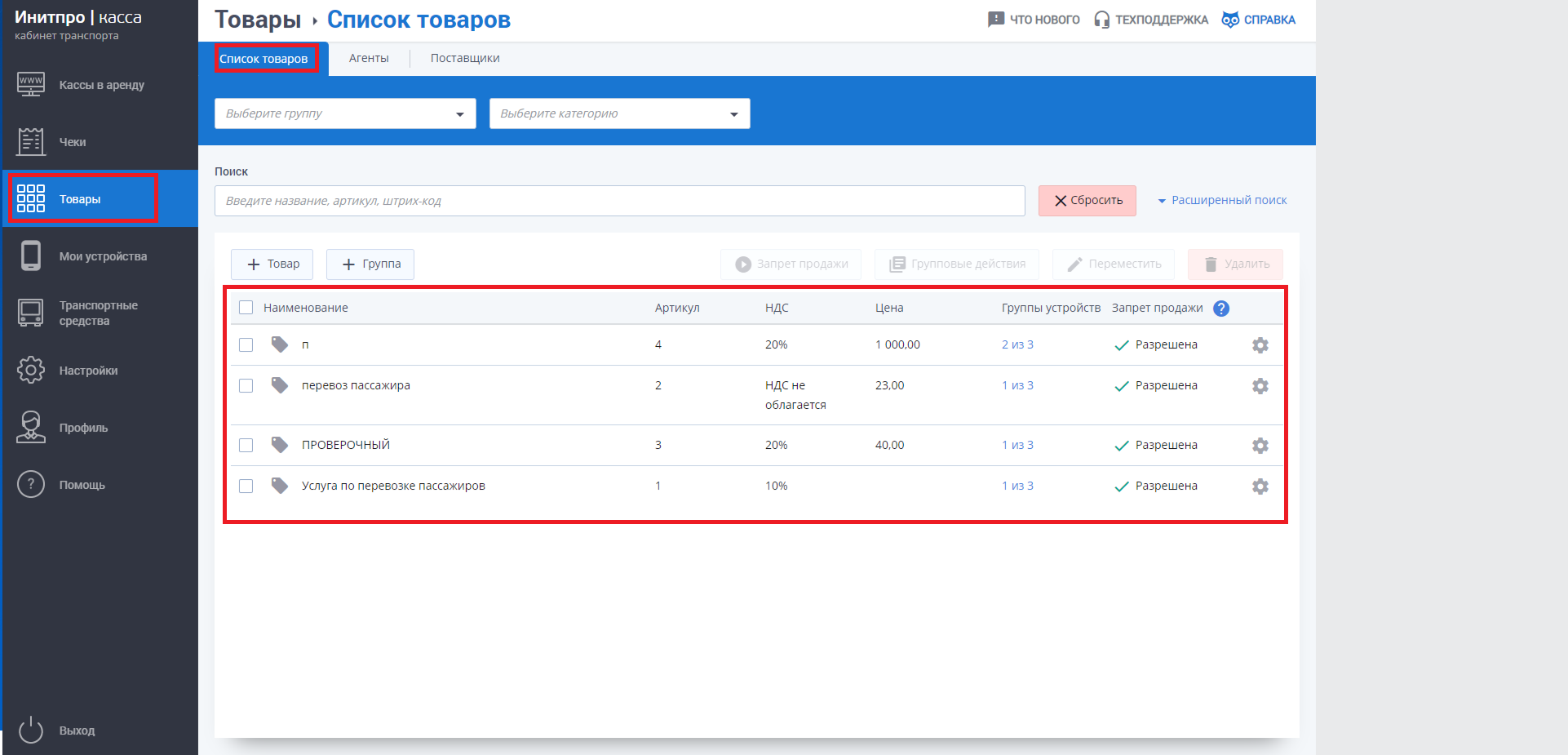Image resolution: width=1568 pixels, height=755 pixels.
Task: Open Мои устройства device icon
Action: click(x=31, y=256)
